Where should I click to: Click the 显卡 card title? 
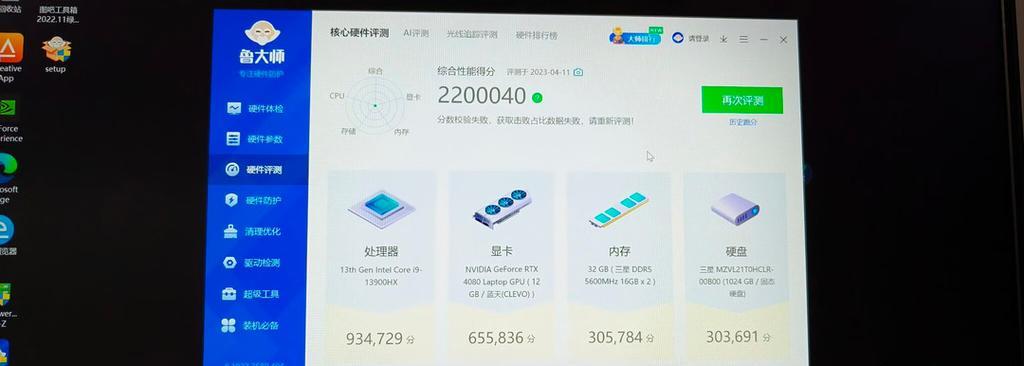tap(502, 252)
